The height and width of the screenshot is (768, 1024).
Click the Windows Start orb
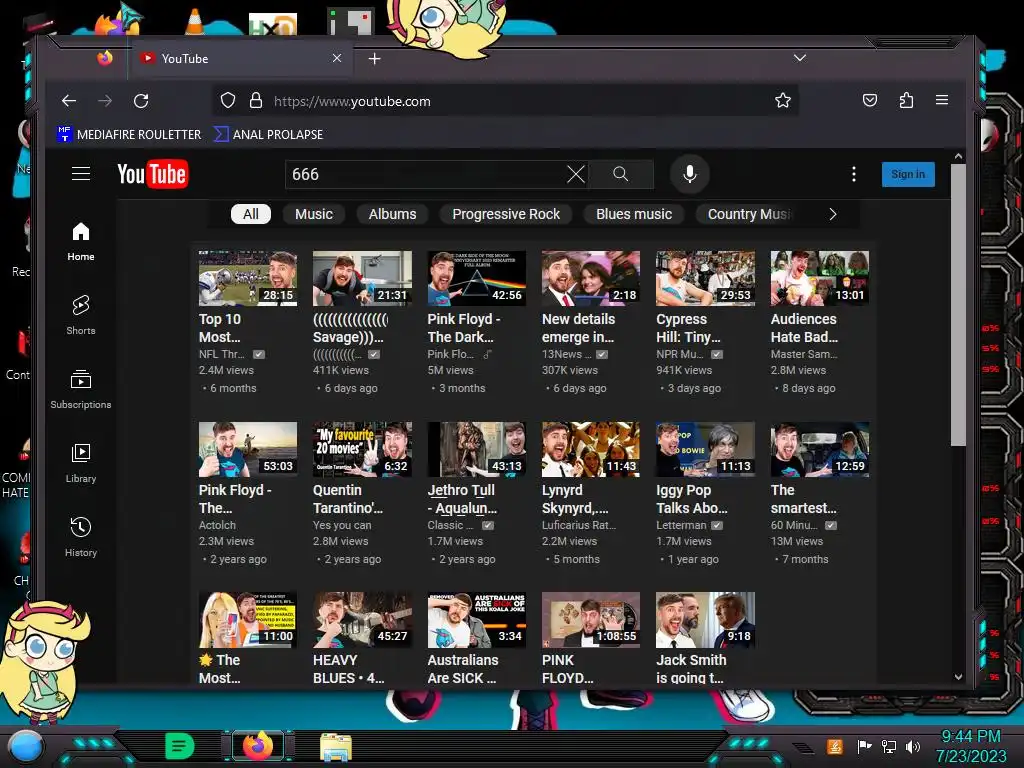coord(25,747)
